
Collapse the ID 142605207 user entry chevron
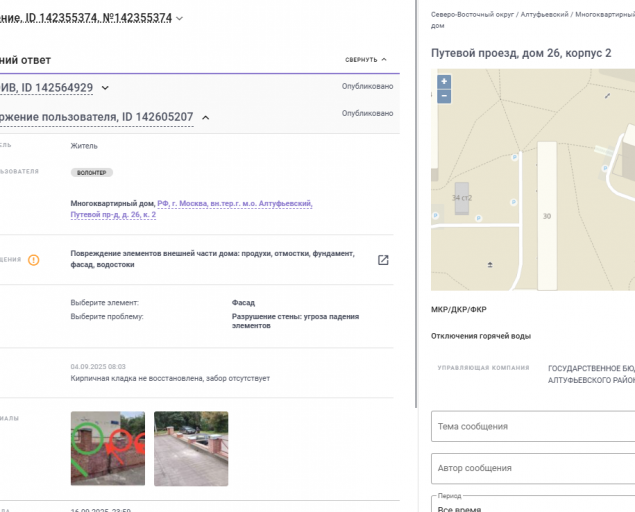(206, 117)
